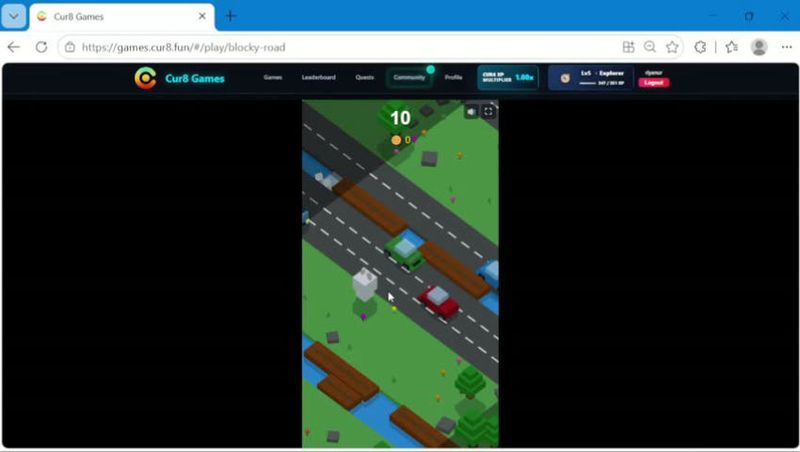Viewport: 800px width, 452px height.
Task: Click the user avatar in level card
Action: pos(565,78)
